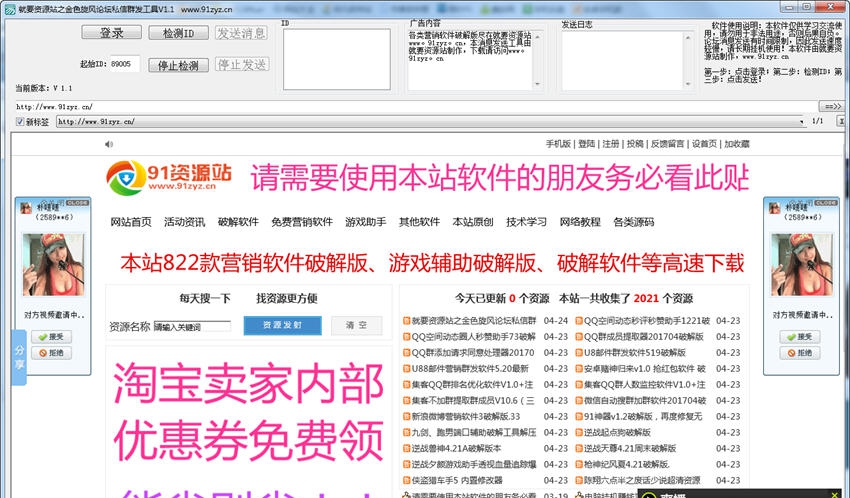Screen dimensions: 850x498
Task: Click the 登录 button
Action: 112,33
